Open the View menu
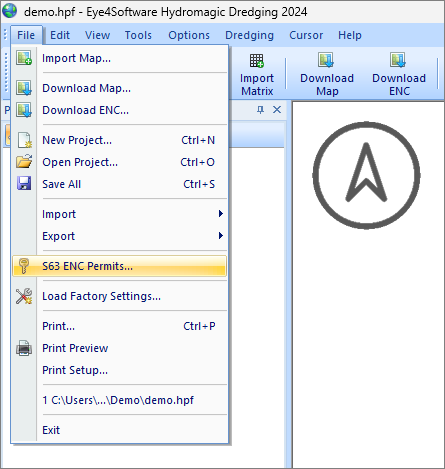Image resolution: width=445 pixels, height=469 pixels. point(97,35)
